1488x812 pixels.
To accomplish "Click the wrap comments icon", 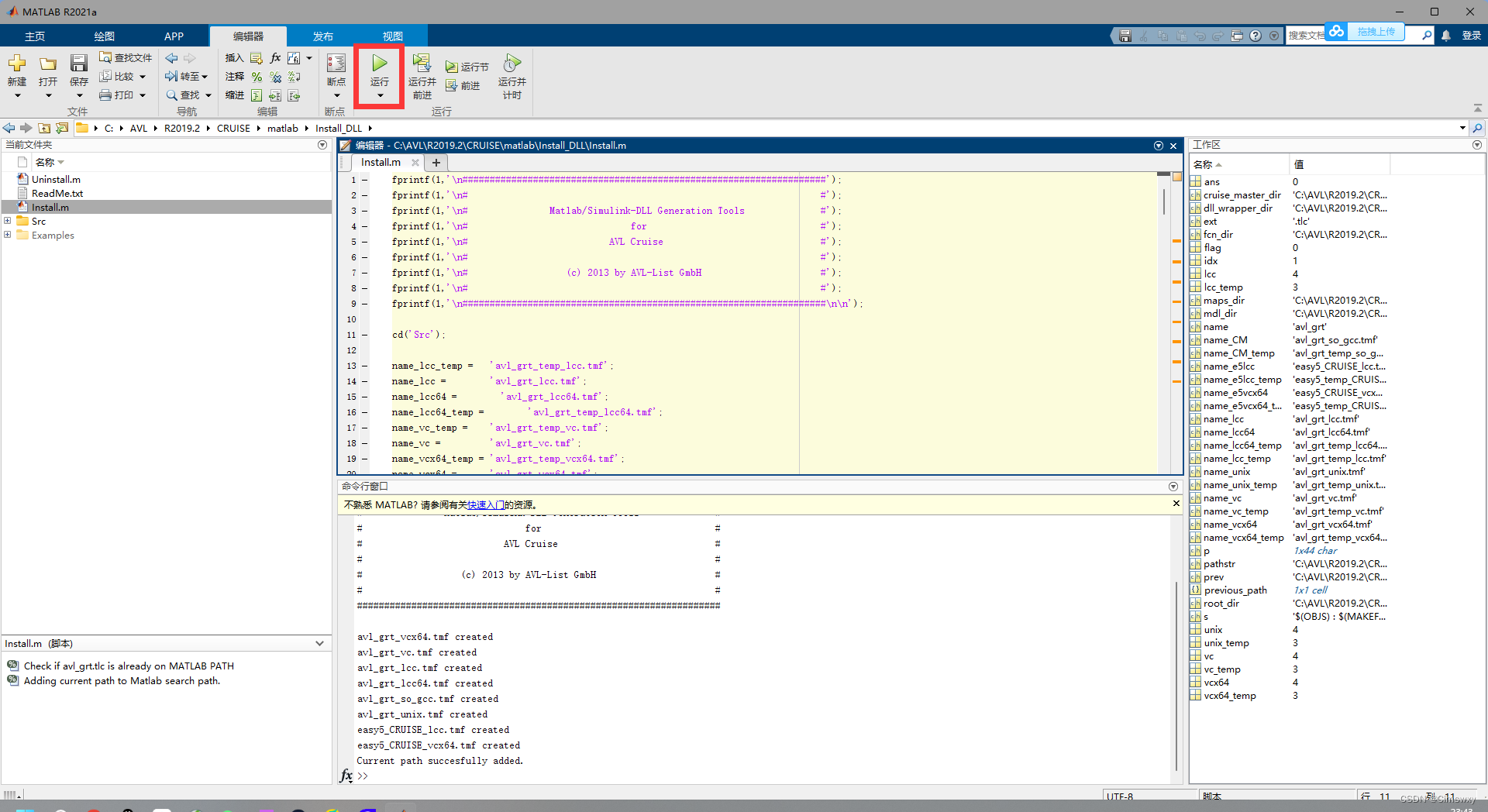I will pos(294,77).
